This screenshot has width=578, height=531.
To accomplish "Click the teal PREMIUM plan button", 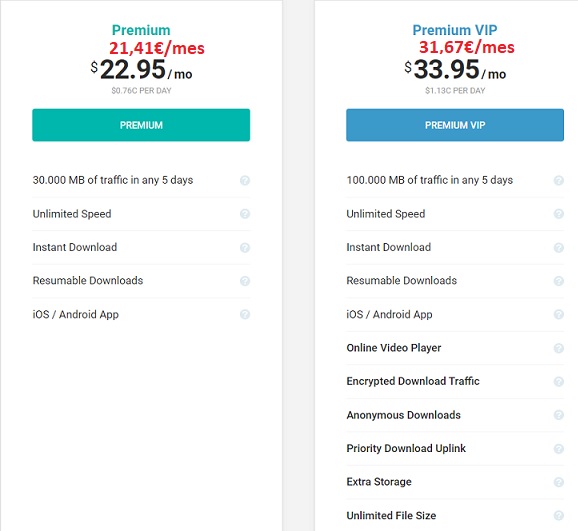I will point(141,125).
